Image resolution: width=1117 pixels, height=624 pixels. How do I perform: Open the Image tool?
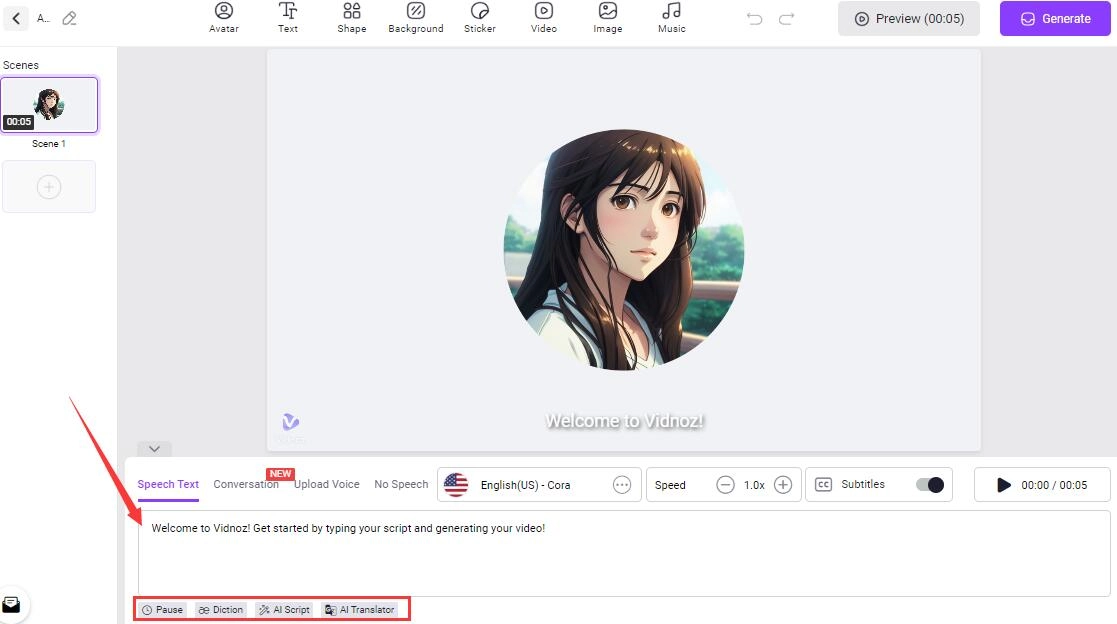point(607,17)
